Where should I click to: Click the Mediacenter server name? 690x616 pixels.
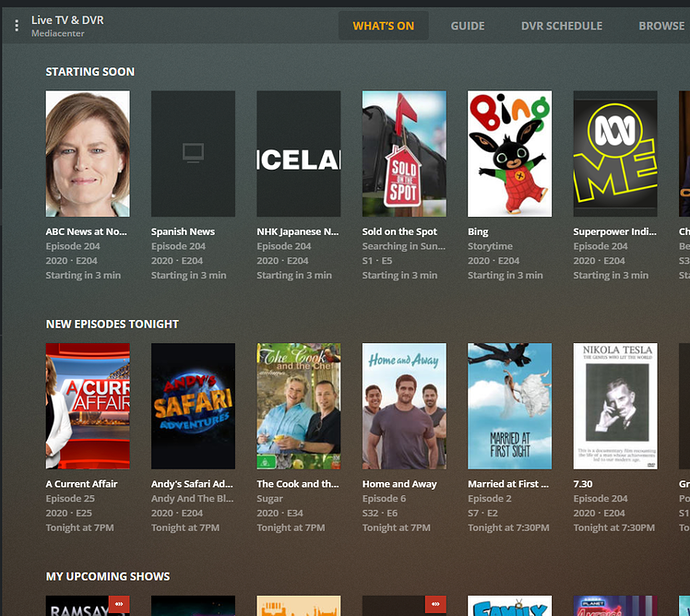coord(58,33)
